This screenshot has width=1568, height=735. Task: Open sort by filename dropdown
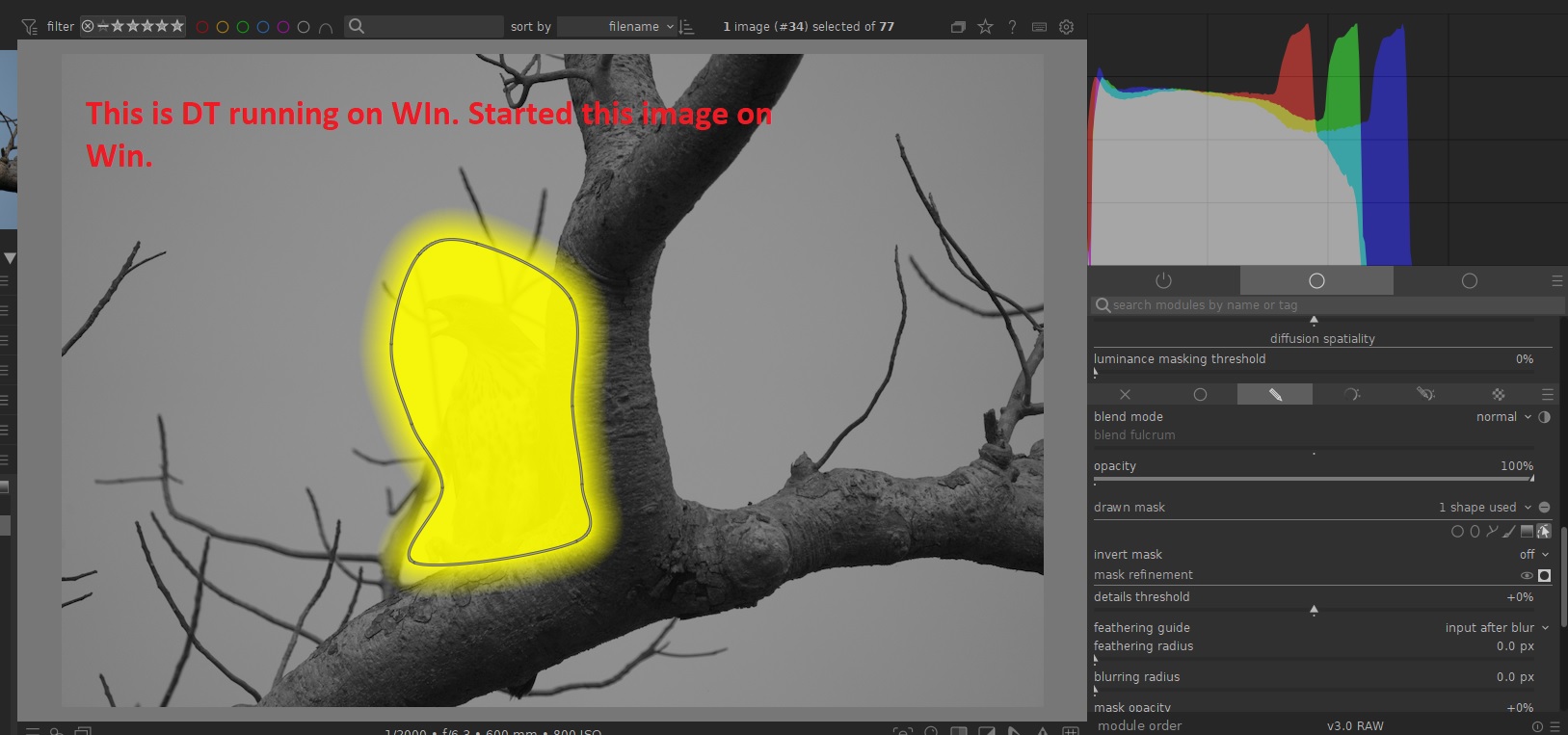pos(617,27)
